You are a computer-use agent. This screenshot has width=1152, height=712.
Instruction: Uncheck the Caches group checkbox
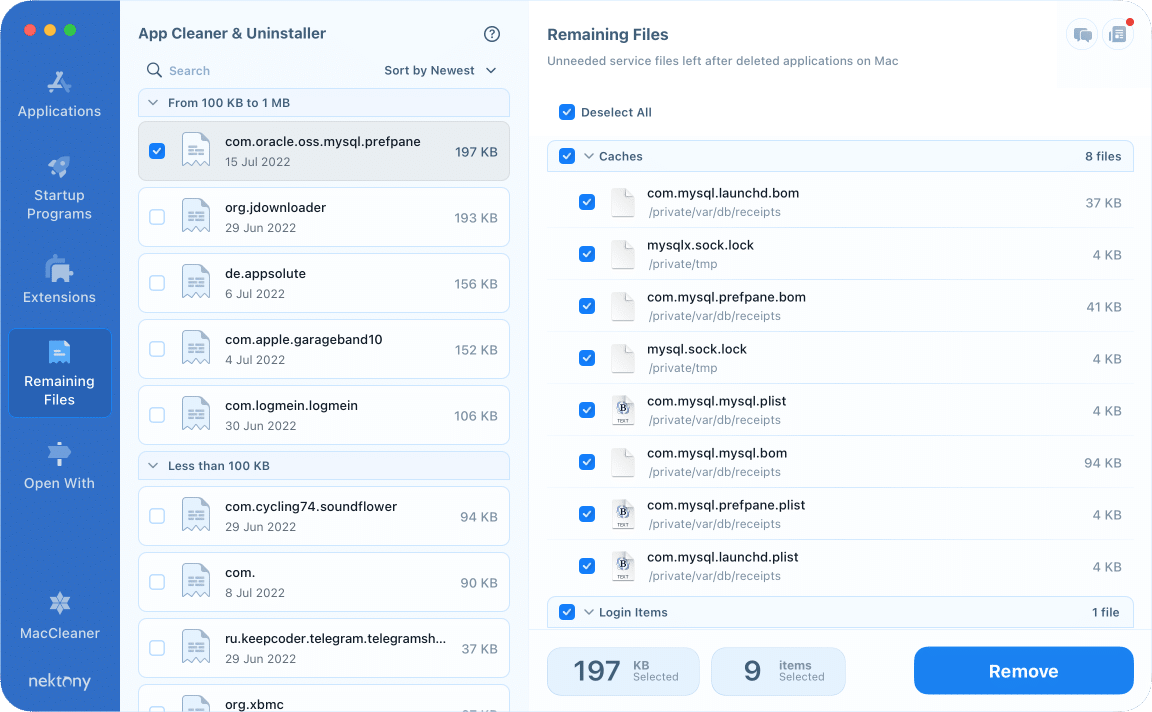[x=566, y=156]
